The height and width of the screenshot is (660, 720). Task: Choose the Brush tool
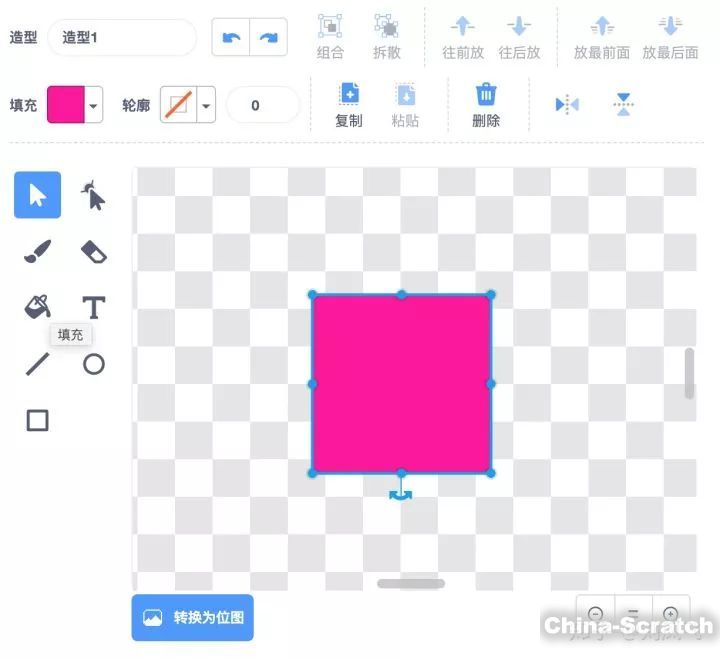[37, 251]
